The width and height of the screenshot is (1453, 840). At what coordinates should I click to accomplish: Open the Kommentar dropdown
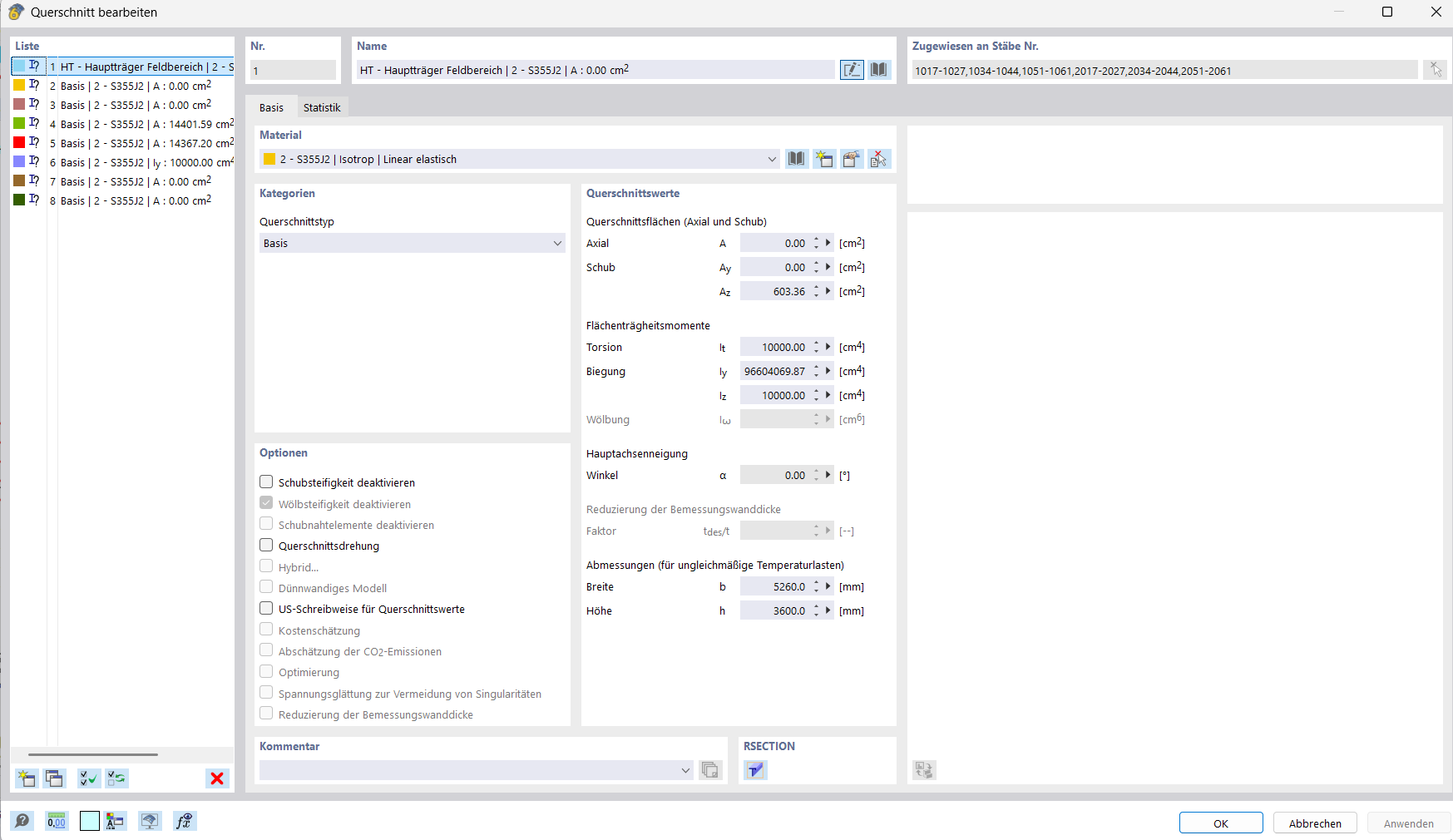(477, 770)
